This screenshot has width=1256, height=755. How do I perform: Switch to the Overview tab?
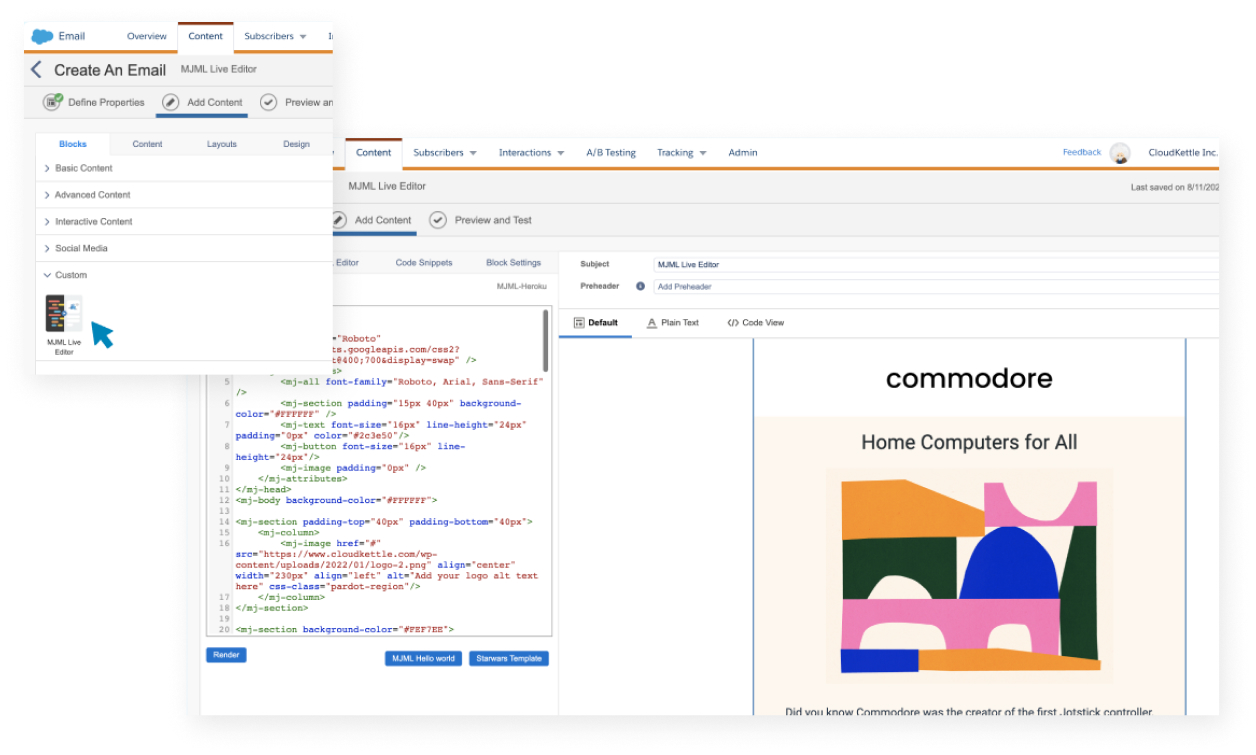pos(147,36)
